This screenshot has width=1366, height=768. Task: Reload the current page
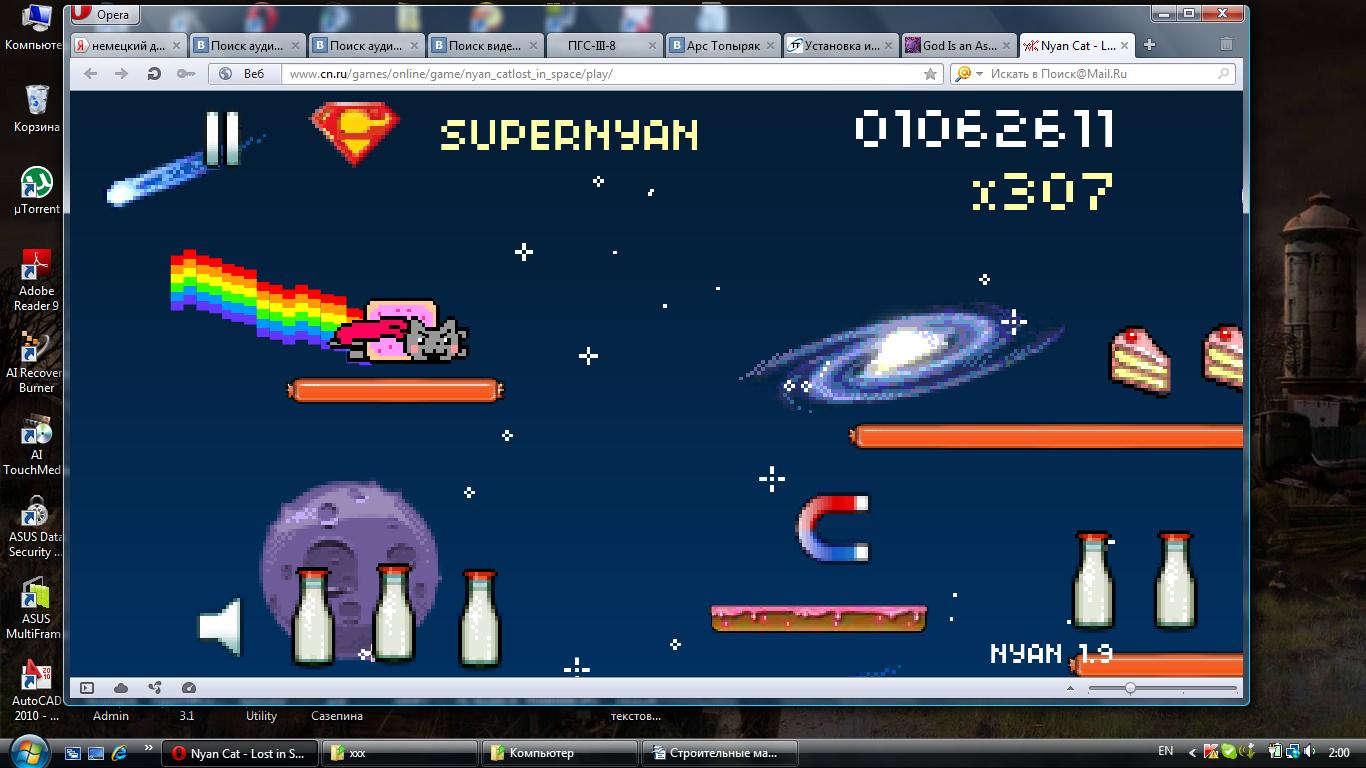(153, 74)
